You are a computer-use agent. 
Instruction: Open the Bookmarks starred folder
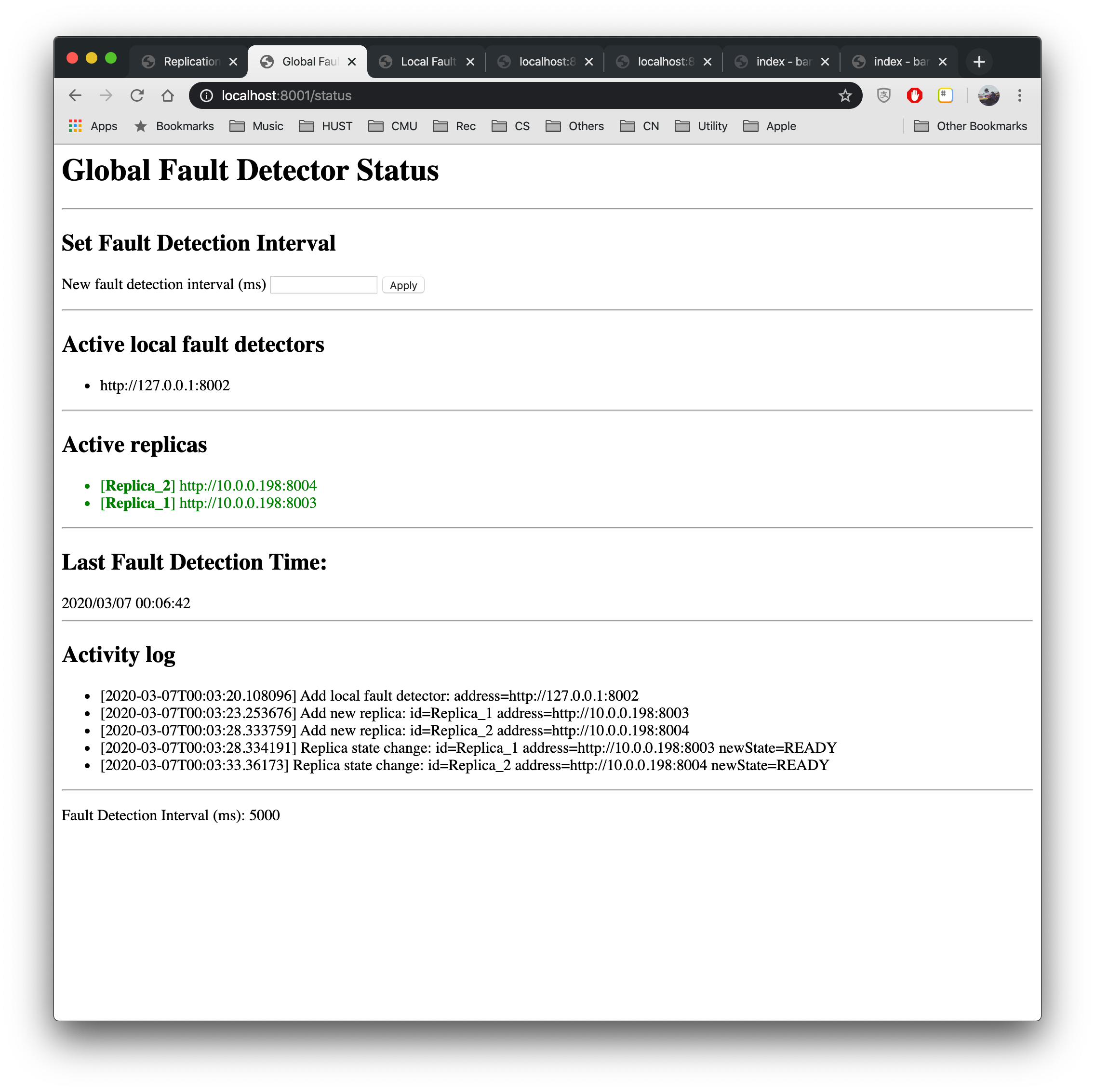[174, 126]
